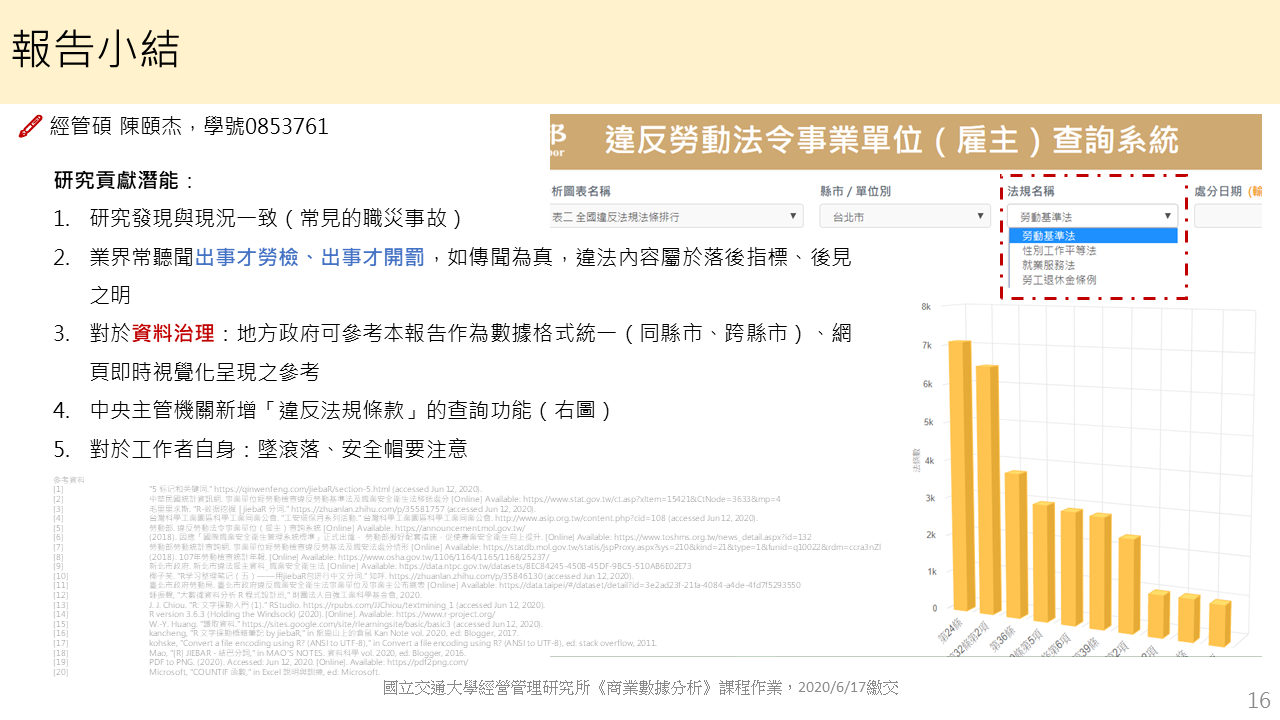Open the chart name dropdown 全國違反法規法條排行
This screenshot has height=720, width=1280.
pos(676,216)
